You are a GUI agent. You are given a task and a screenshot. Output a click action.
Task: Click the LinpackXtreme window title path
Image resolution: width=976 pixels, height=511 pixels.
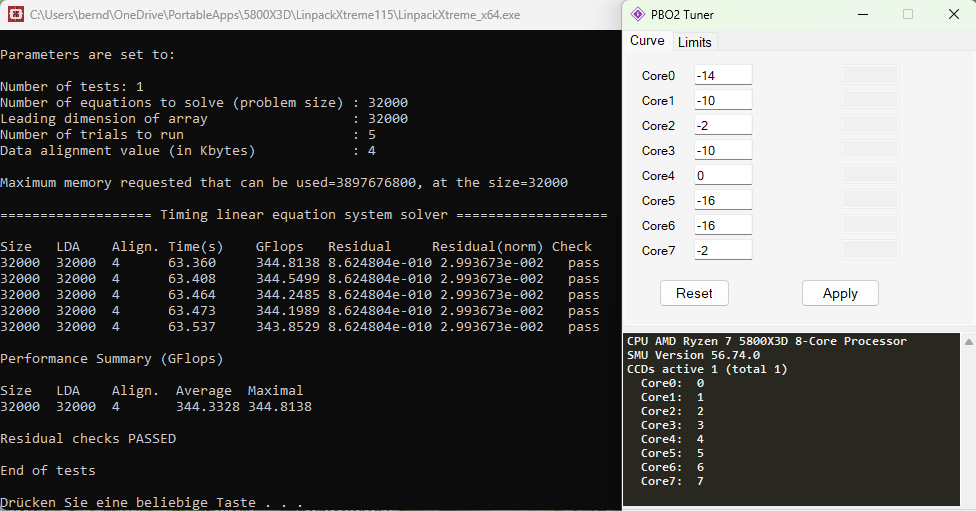[x=275, y=15]
